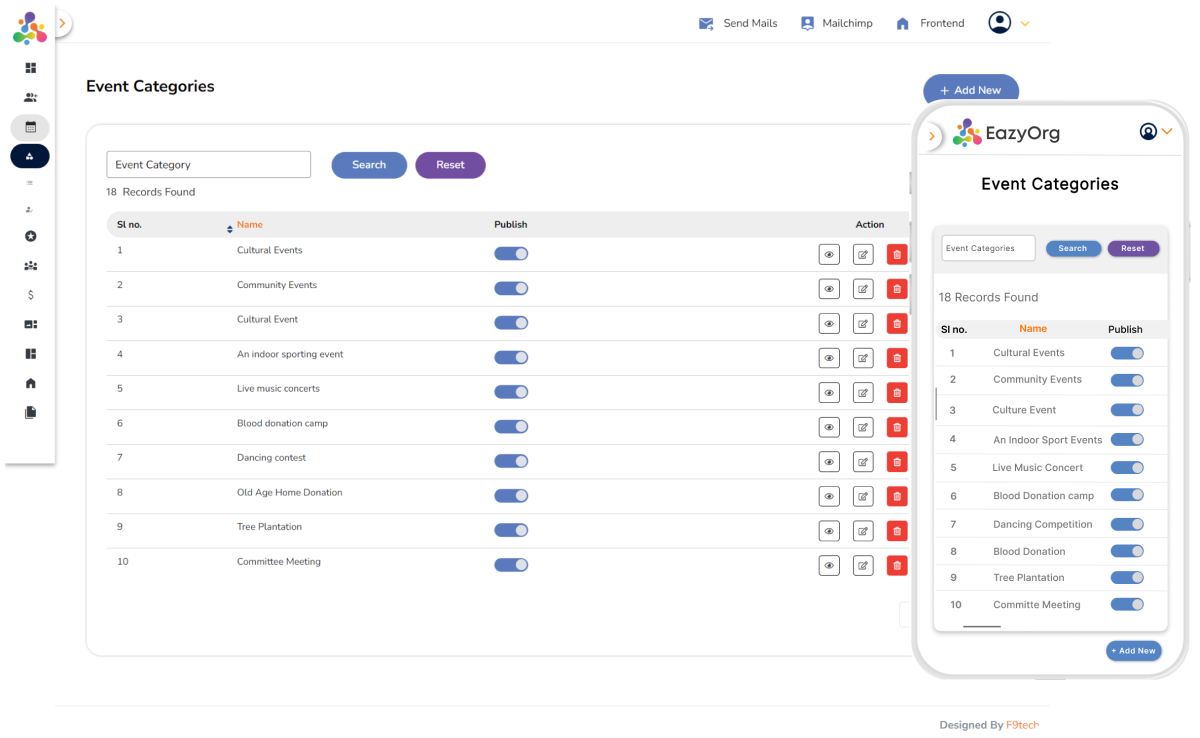Viewport: 1200px width, 738px height.
Task: Open mobile profile dropdown arrow
Action: click(x=1166, y=131)
